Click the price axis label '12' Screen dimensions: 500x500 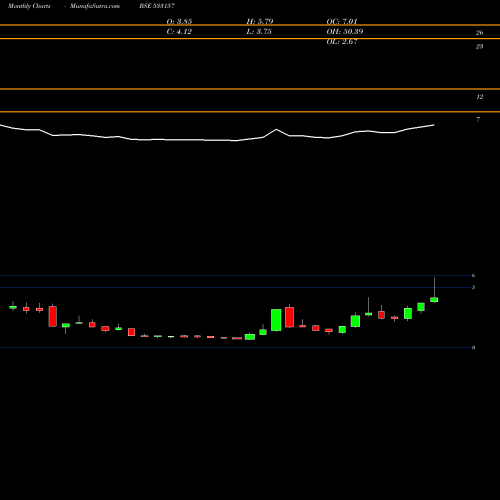click(x=479, y=97)
